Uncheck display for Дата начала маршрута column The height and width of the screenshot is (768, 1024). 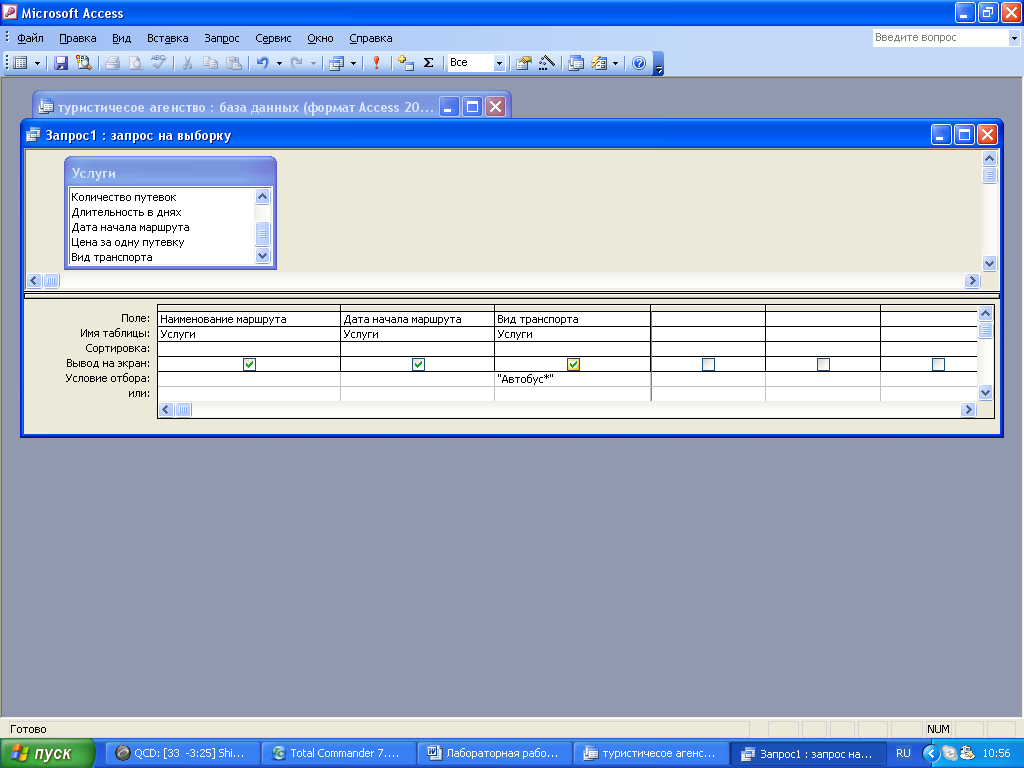click(419, 364)
